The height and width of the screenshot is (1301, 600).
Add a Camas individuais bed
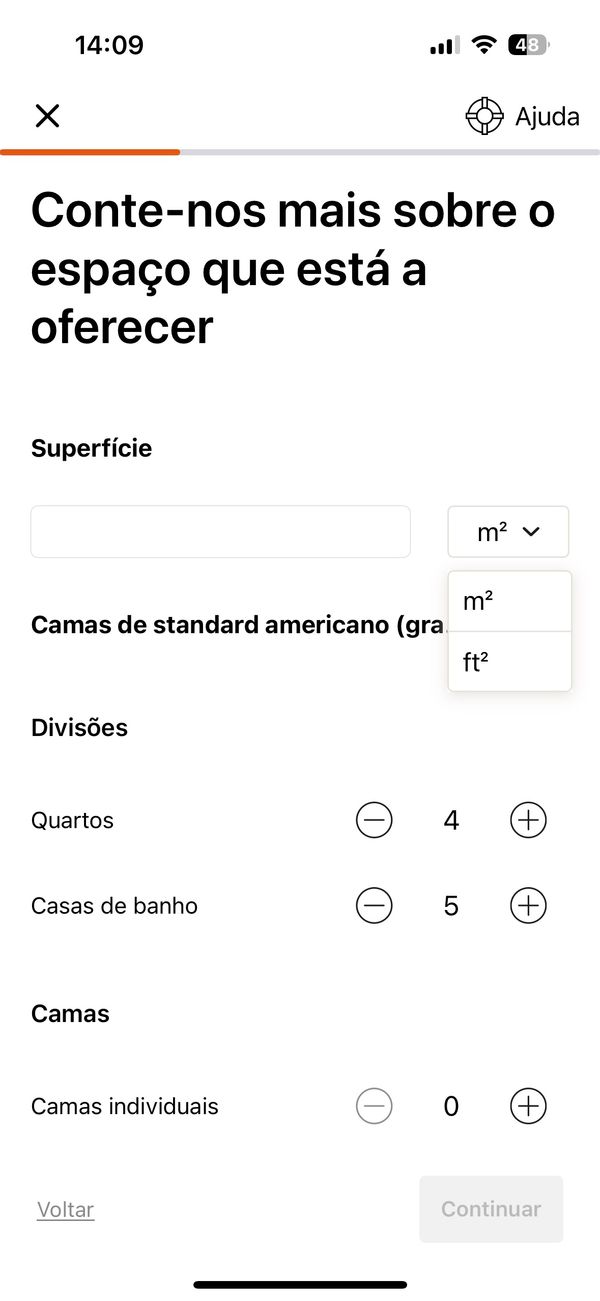point(528,1106)
